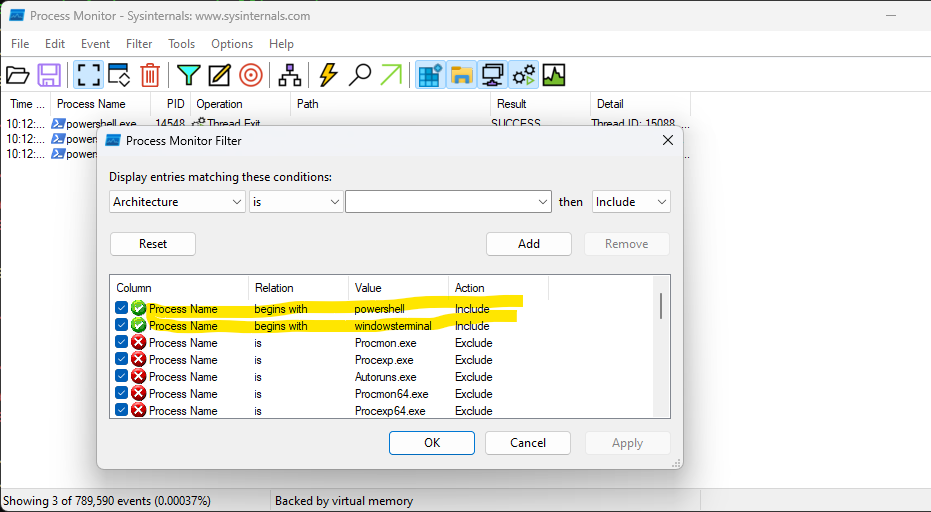
Task: Click the Detail column header in main window
Action: [x=640, y=104]
